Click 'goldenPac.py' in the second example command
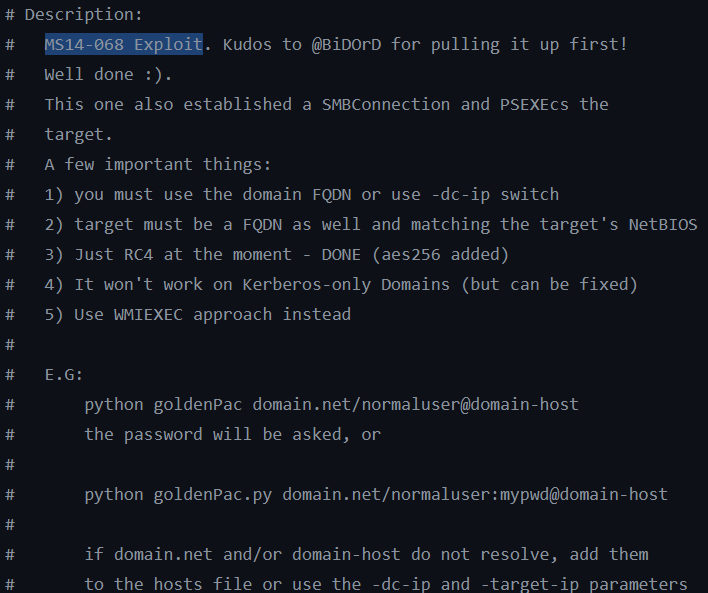Screen dimensions: 708x593 tap(212, 495)
